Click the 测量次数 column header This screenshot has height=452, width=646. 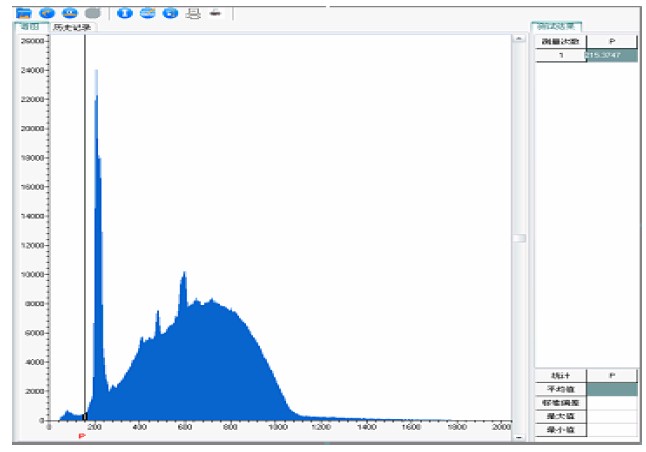click(559, 42)
